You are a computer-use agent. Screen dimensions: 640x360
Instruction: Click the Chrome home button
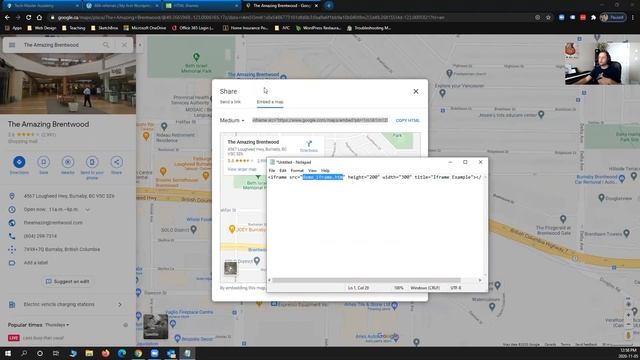[x=39, y=18]
